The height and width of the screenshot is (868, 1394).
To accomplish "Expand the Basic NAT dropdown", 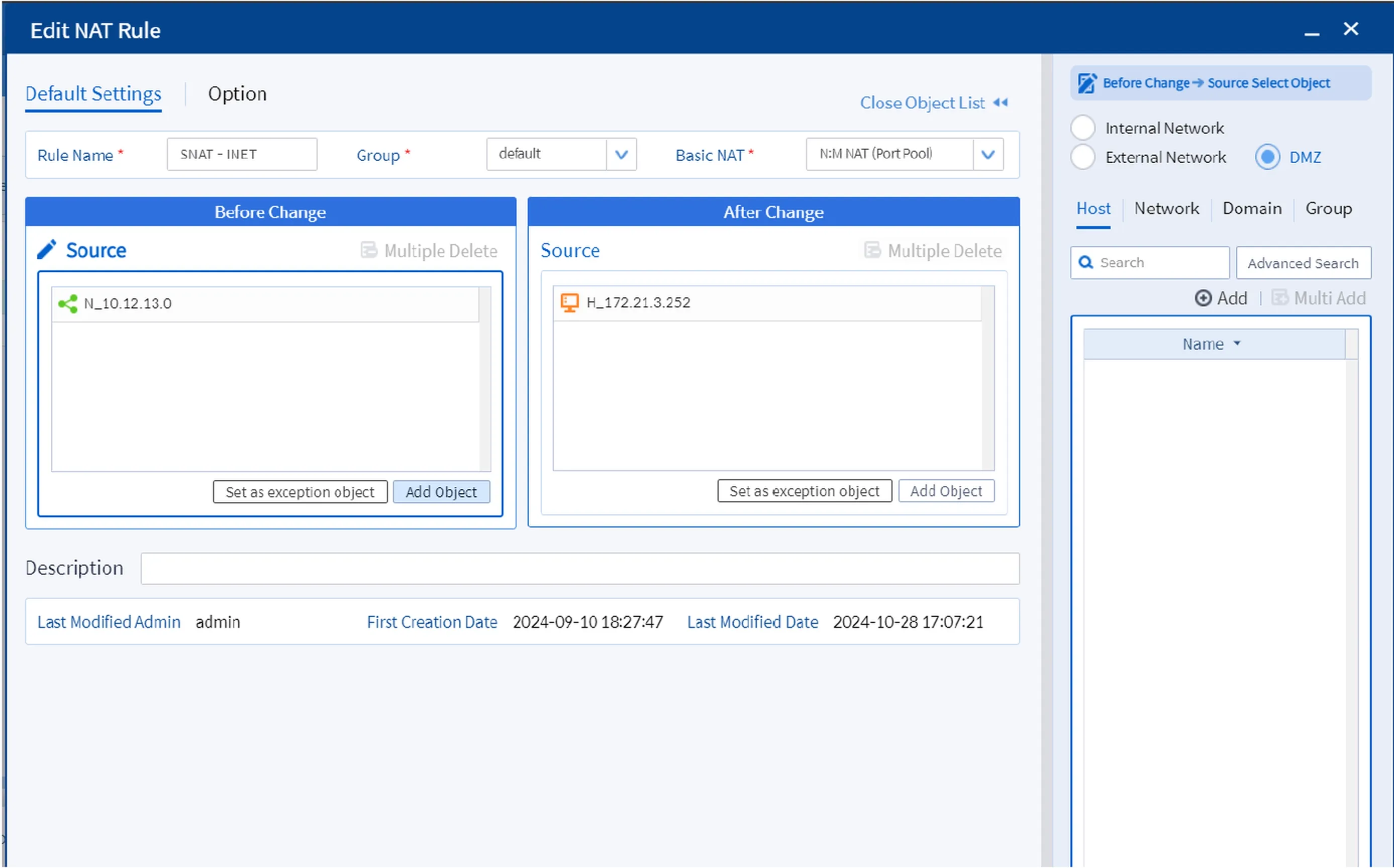I will tap(987, 154).
